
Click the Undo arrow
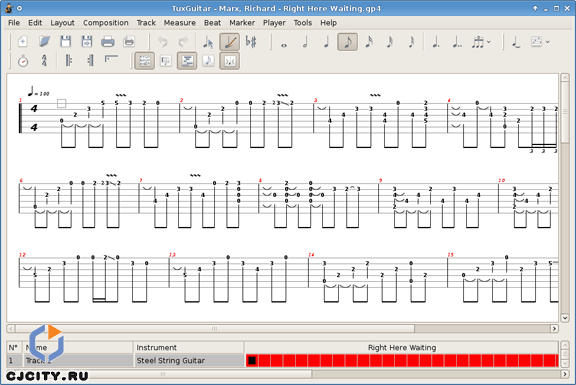pos(162,42)
